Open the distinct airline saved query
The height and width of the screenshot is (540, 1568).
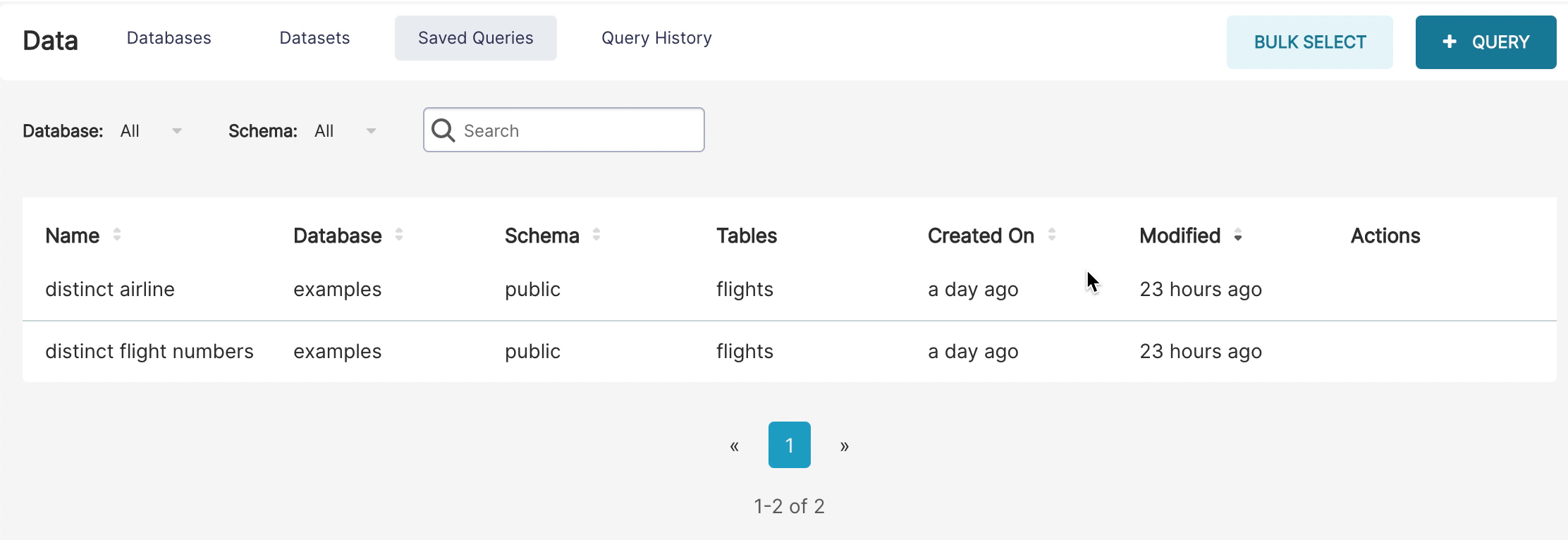click(110, 290)
